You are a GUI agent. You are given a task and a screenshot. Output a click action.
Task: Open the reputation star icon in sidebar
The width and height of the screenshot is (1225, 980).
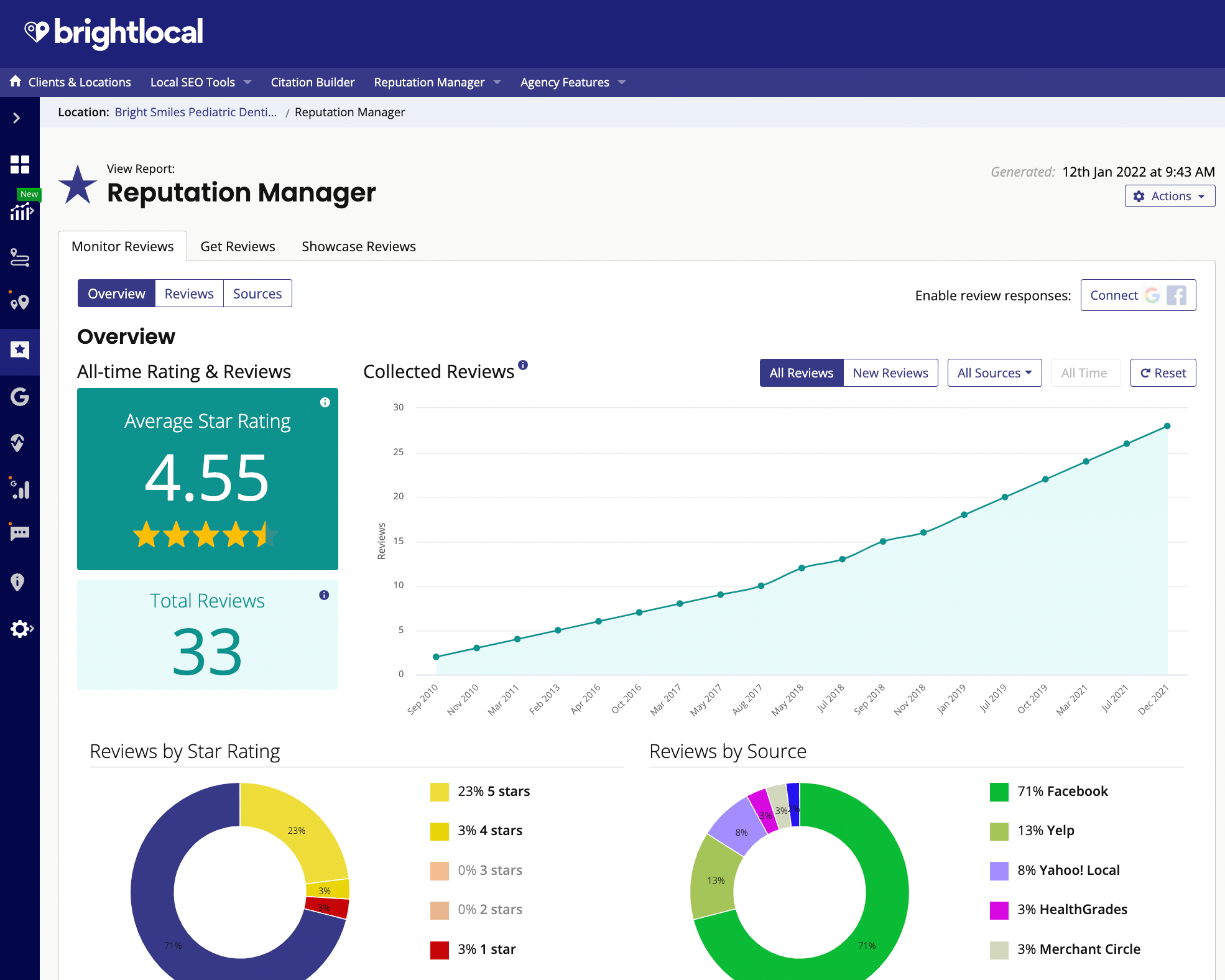pos(20,350)
